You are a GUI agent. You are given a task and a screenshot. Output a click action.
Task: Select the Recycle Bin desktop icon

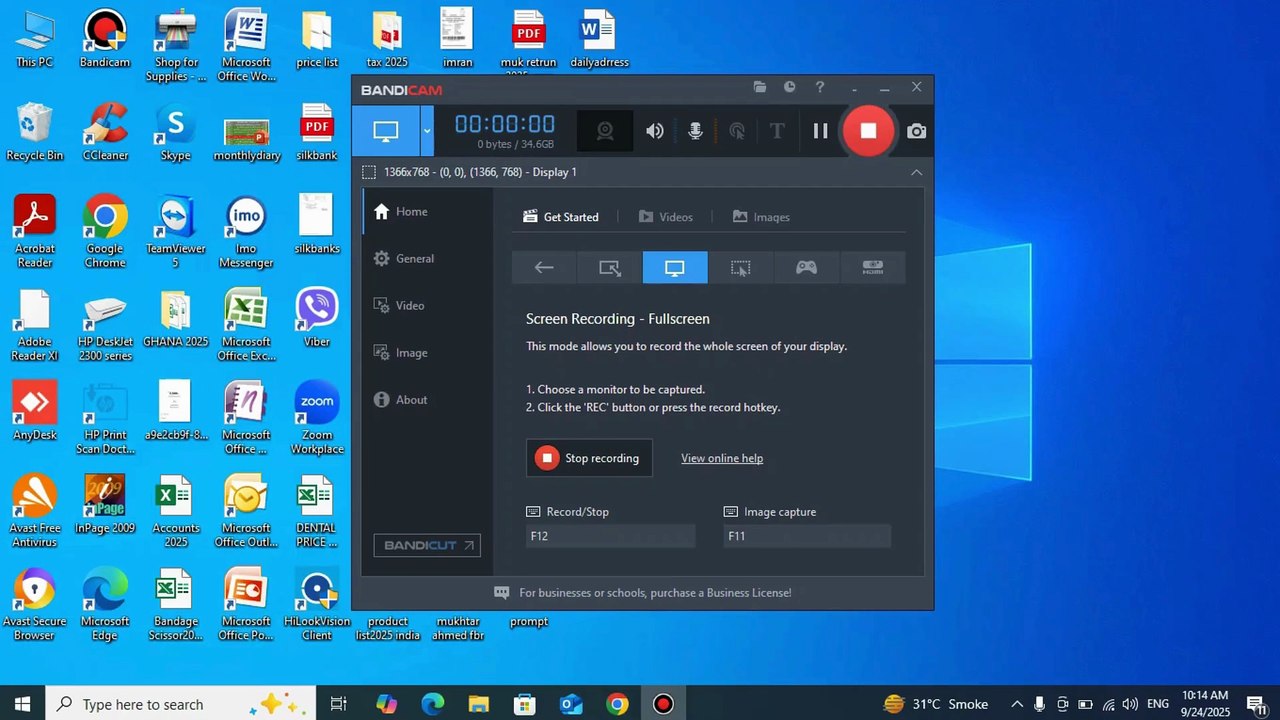(x=34, y=132)
